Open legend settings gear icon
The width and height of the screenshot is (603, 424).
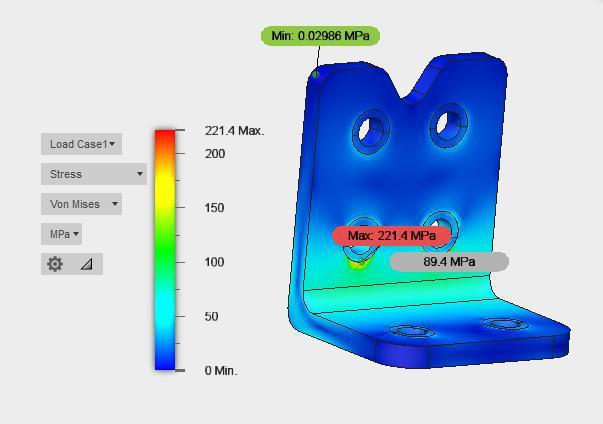point(55,264)
